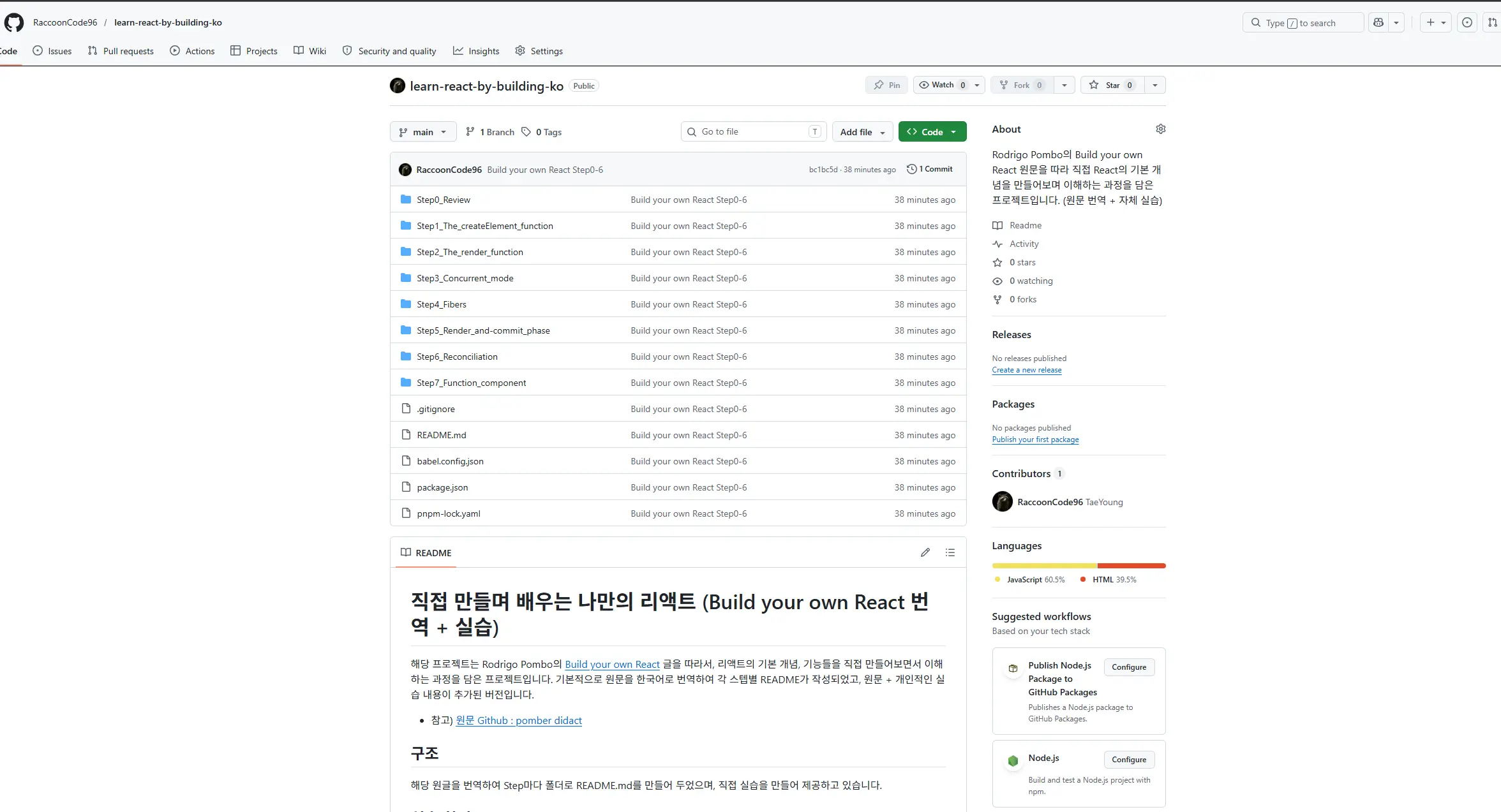
Task: Open the Copilot icon in header
Action: click(1378, 22)
